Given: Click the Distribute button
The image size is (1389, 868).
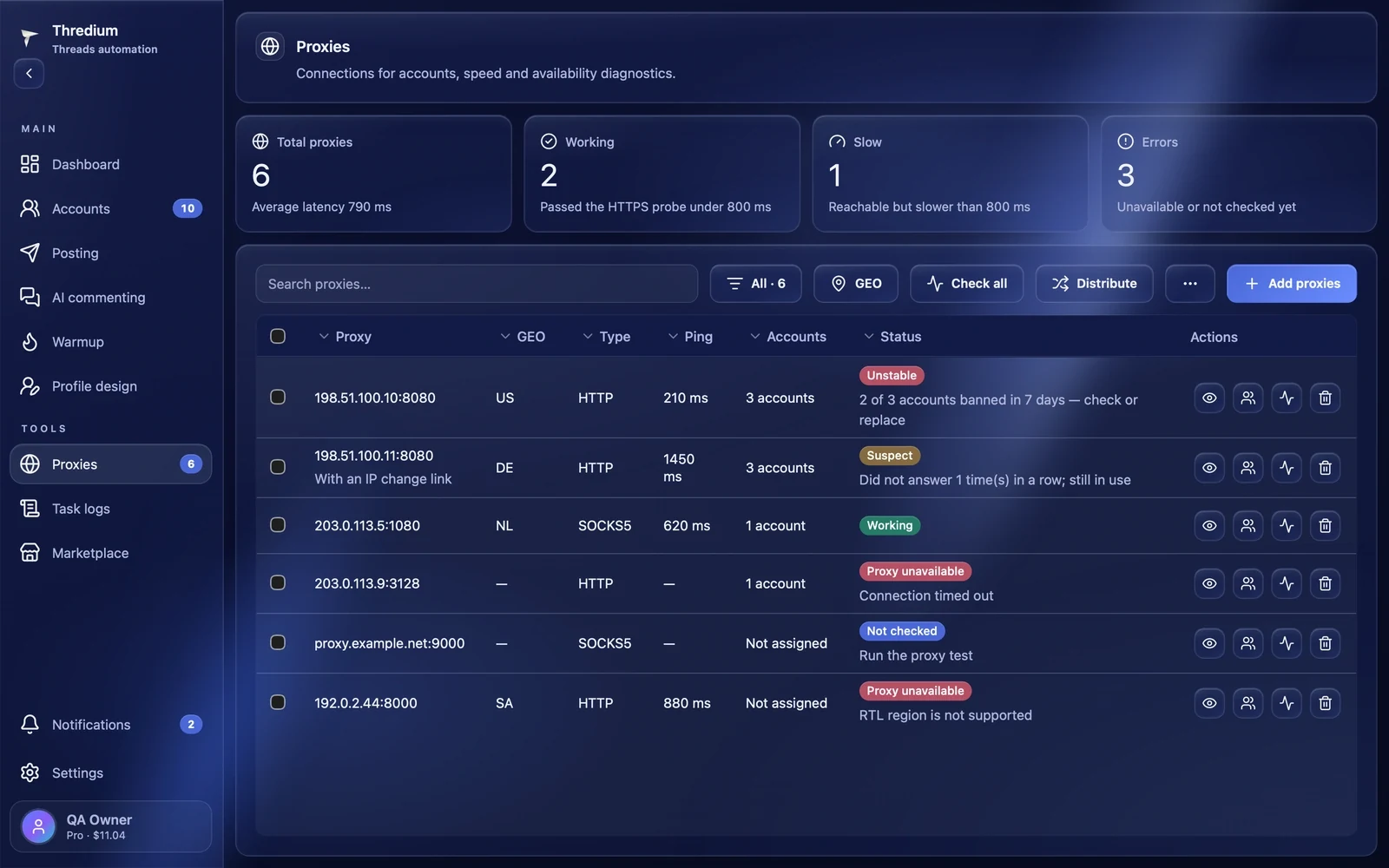Looking at the screenshot, I should 1094,284.
